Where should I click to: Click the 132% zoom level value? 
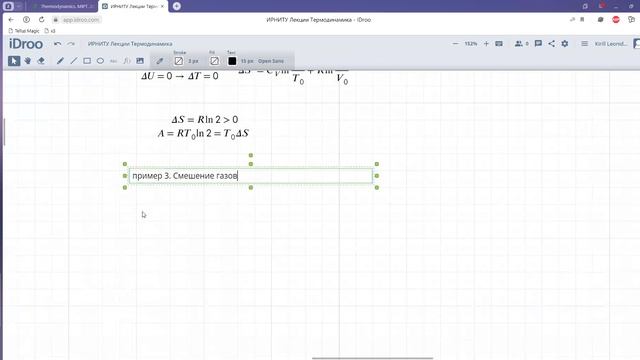(471, 44)
